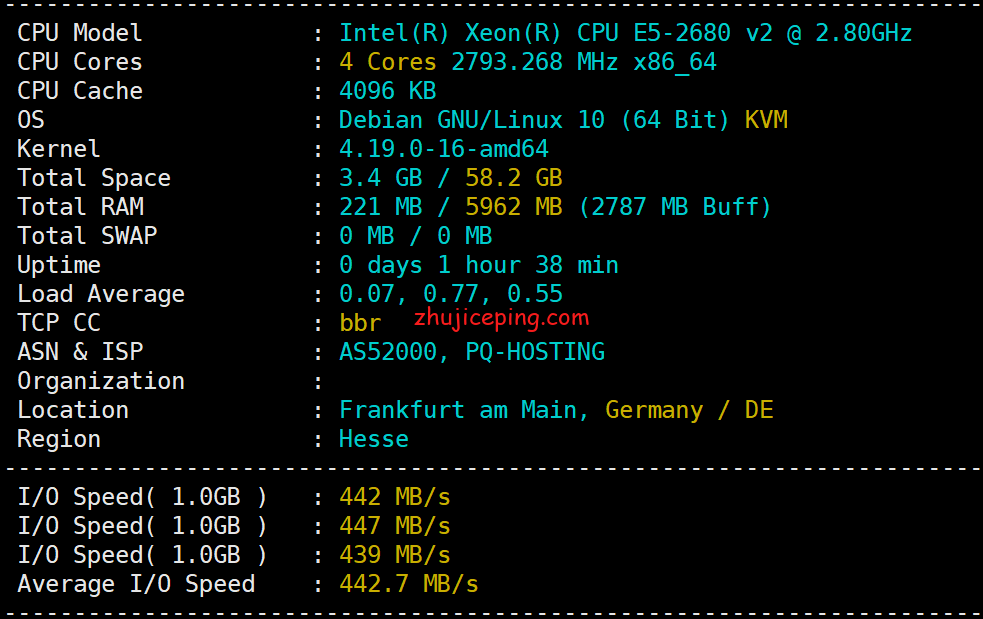This screenshot has height=619, width=983.
Task: Select the 442.7 MB/s average value
Action: click(409, 584)
